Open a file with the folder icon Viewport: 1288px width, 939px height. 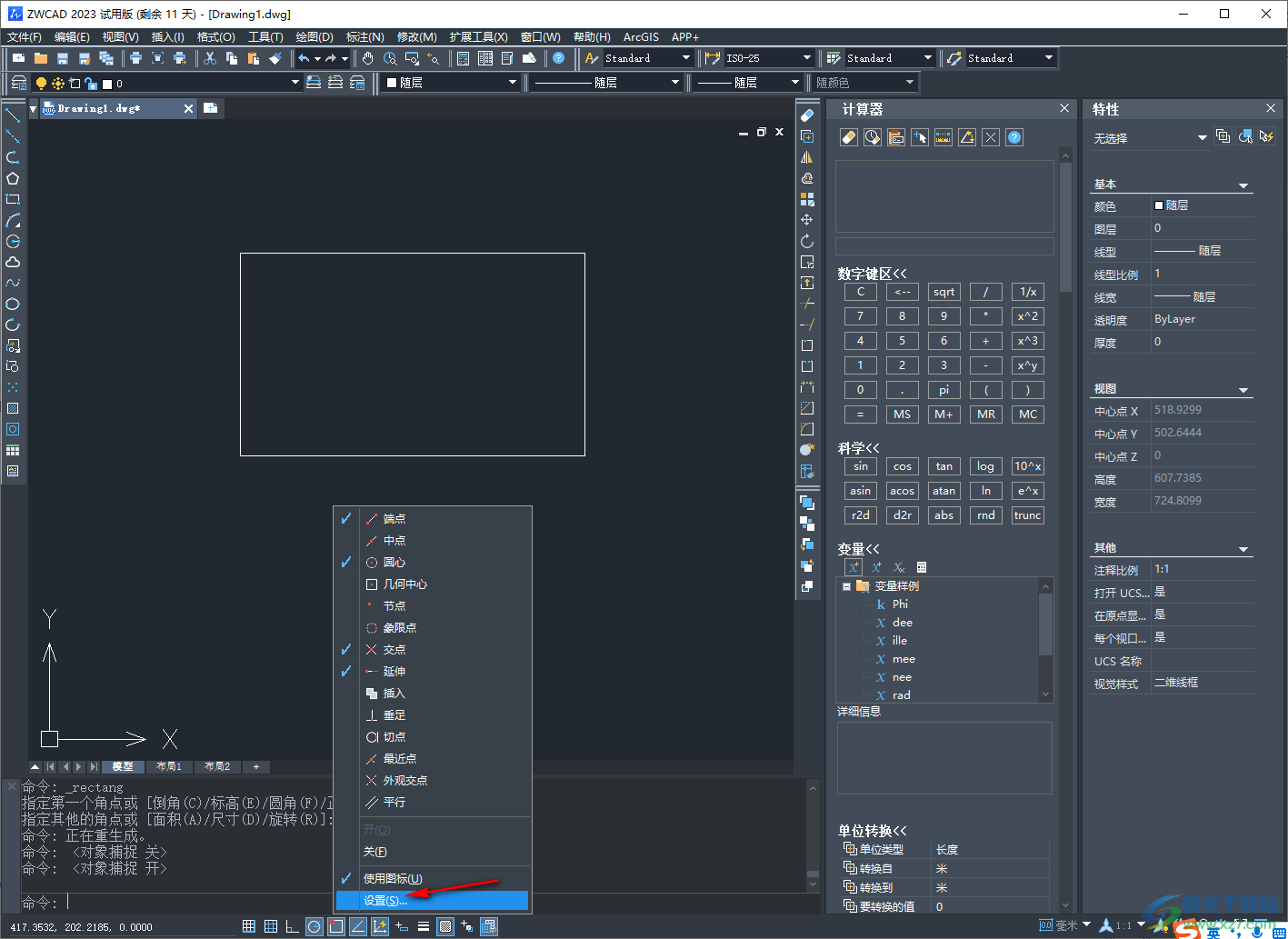coord(40,58)
